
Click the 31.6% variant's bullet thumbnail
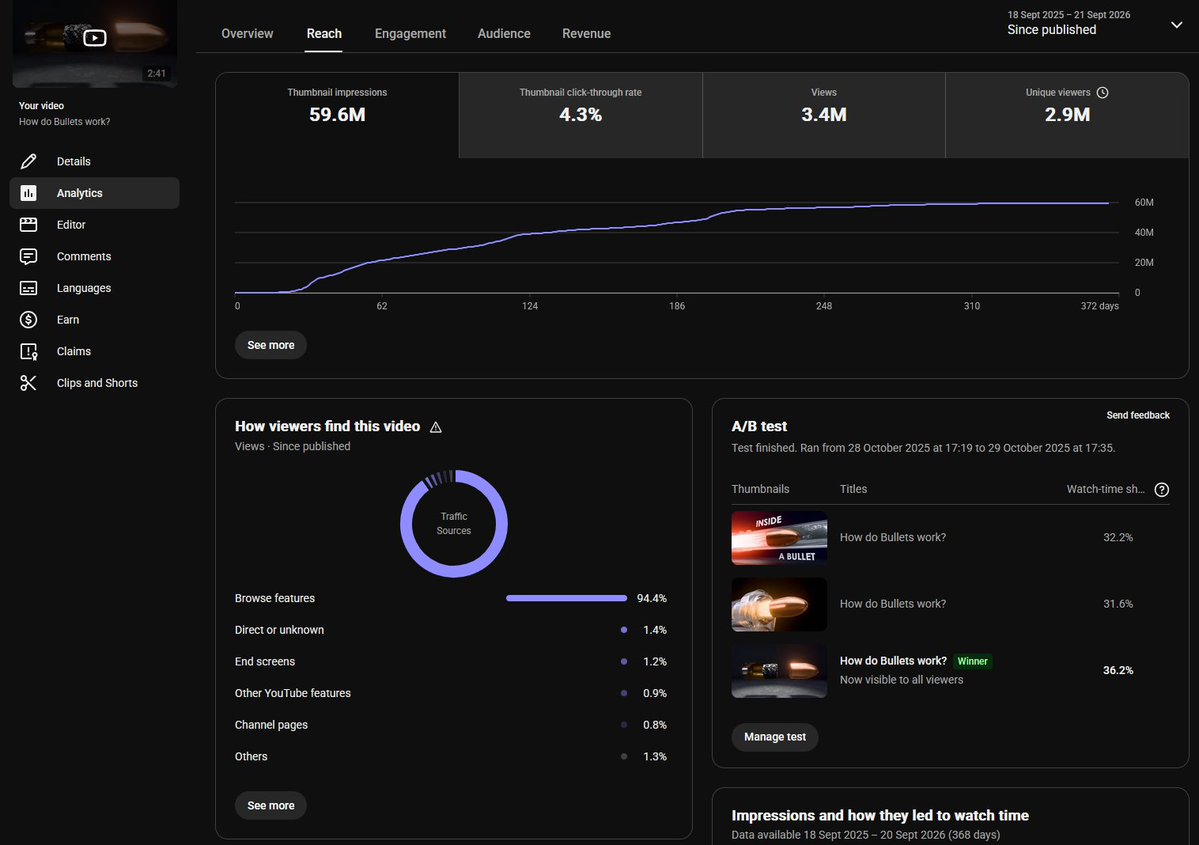tap(779, 604)
